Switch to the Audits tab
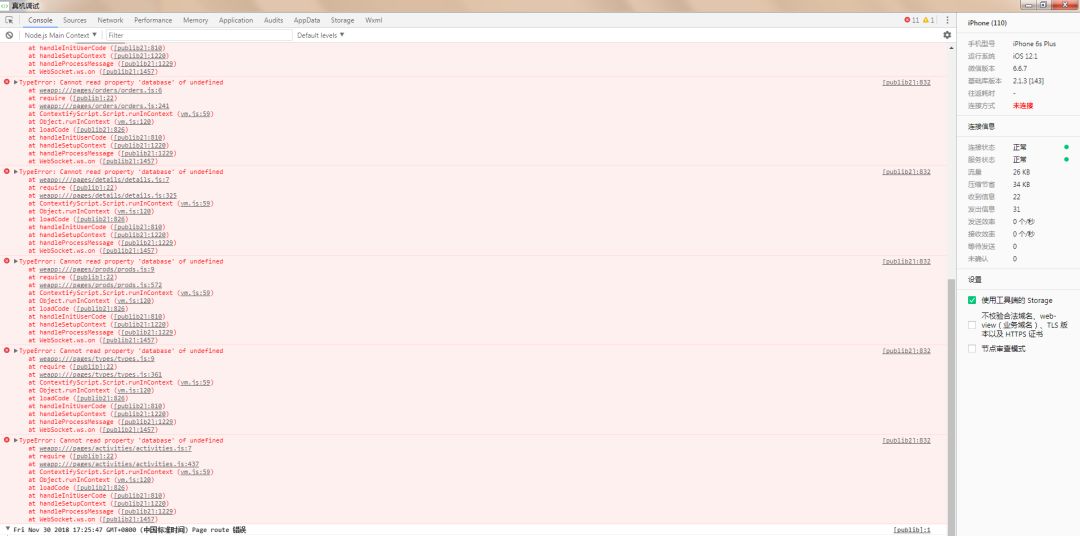Image resolution: width=1080 pixels, height=536 pixels. point(273,21)
